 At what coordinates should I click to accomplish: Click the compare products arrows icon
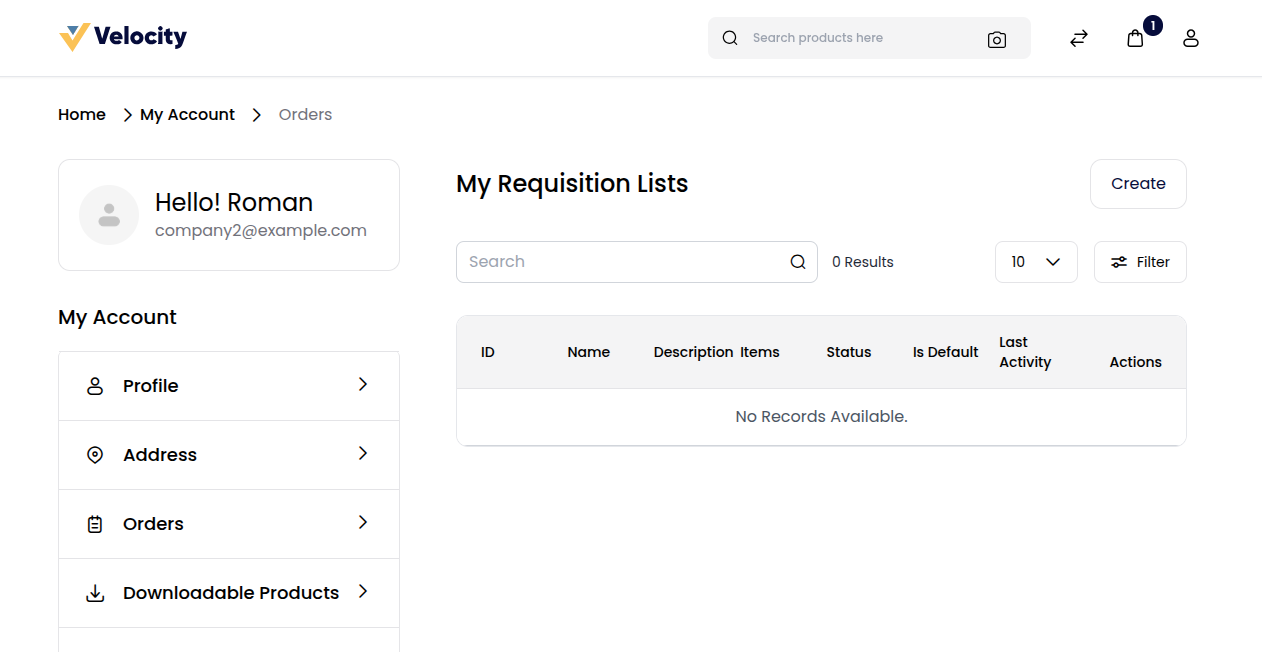coord(1078,37)
